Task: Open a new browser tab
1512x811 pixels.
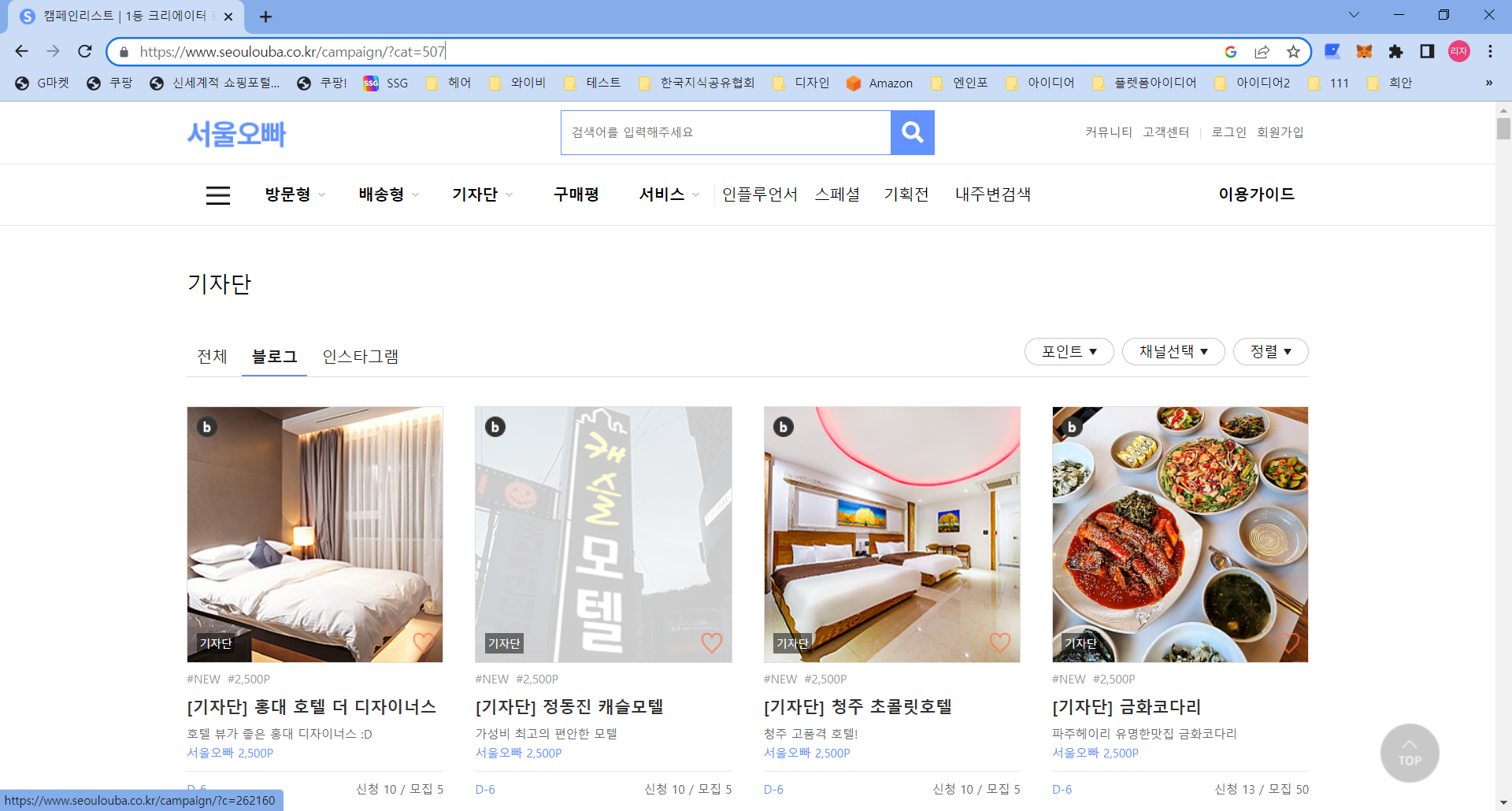Action: pos(265,17)
